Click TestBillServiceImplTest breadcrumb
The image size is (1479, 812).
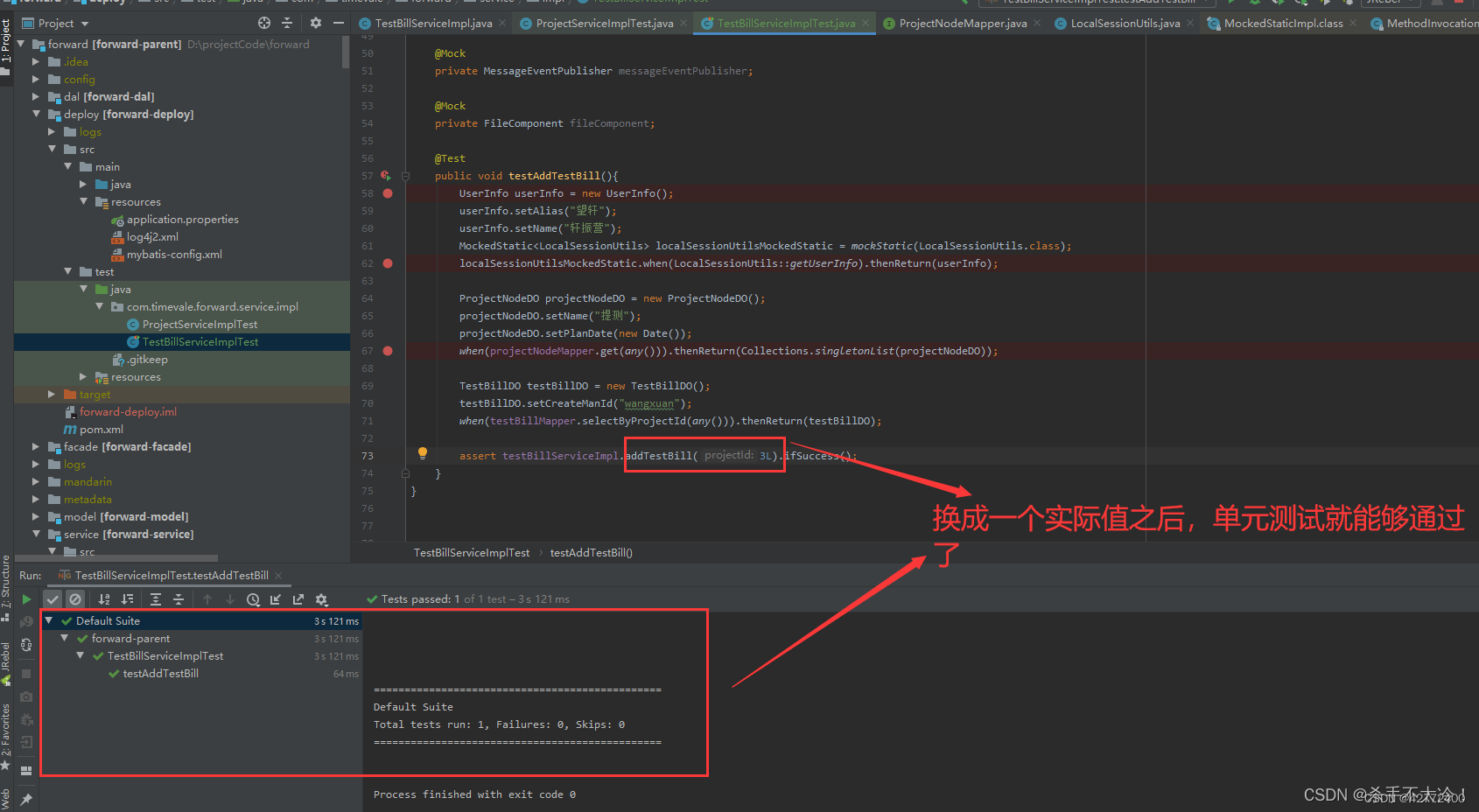[472, 552]
